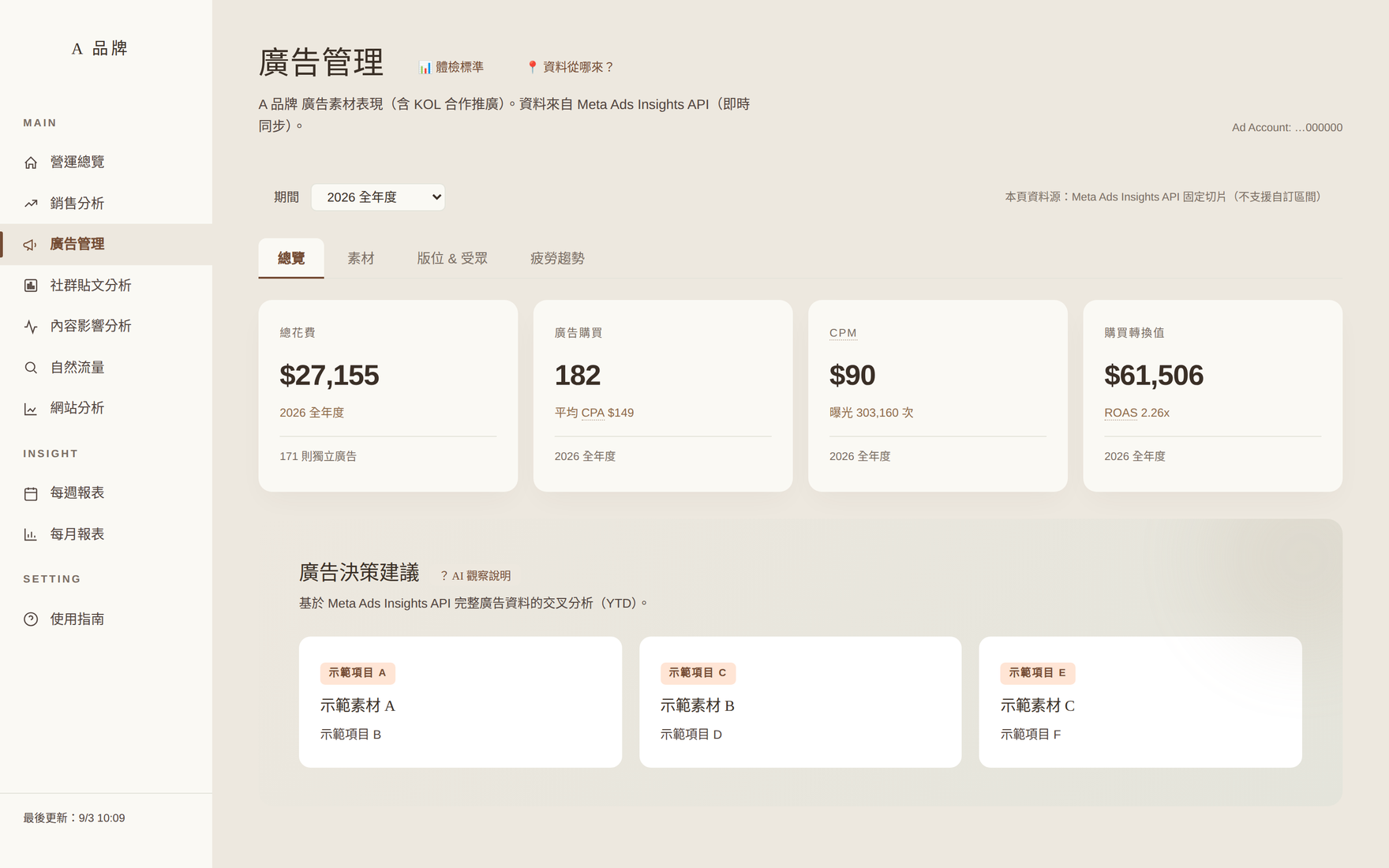Open the AI 觀察說明 link
1389x868 pixels.
pyautogui.click(x=475, y=576)
